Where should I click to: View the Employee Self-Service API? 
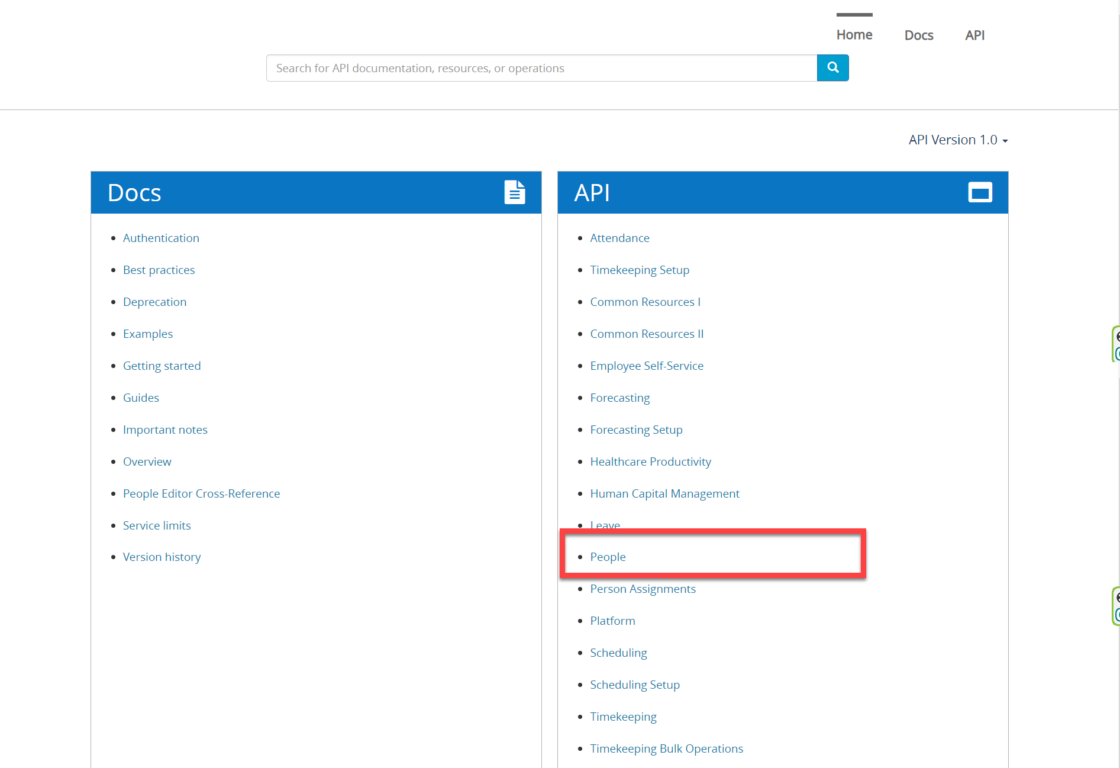pyautogui.click(x=647, y=366)
